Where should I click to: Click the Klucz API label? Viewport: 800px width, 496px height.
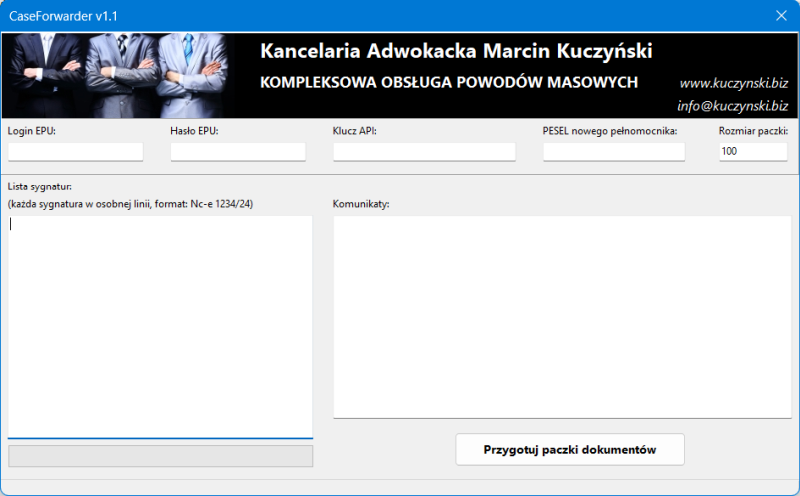coord(354,131)
